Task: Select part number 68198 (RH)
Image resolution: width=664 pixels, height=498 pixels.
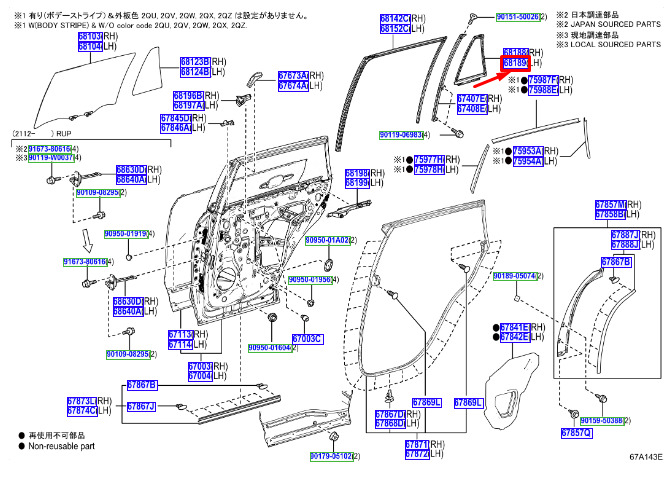Action: pos(357,173)
